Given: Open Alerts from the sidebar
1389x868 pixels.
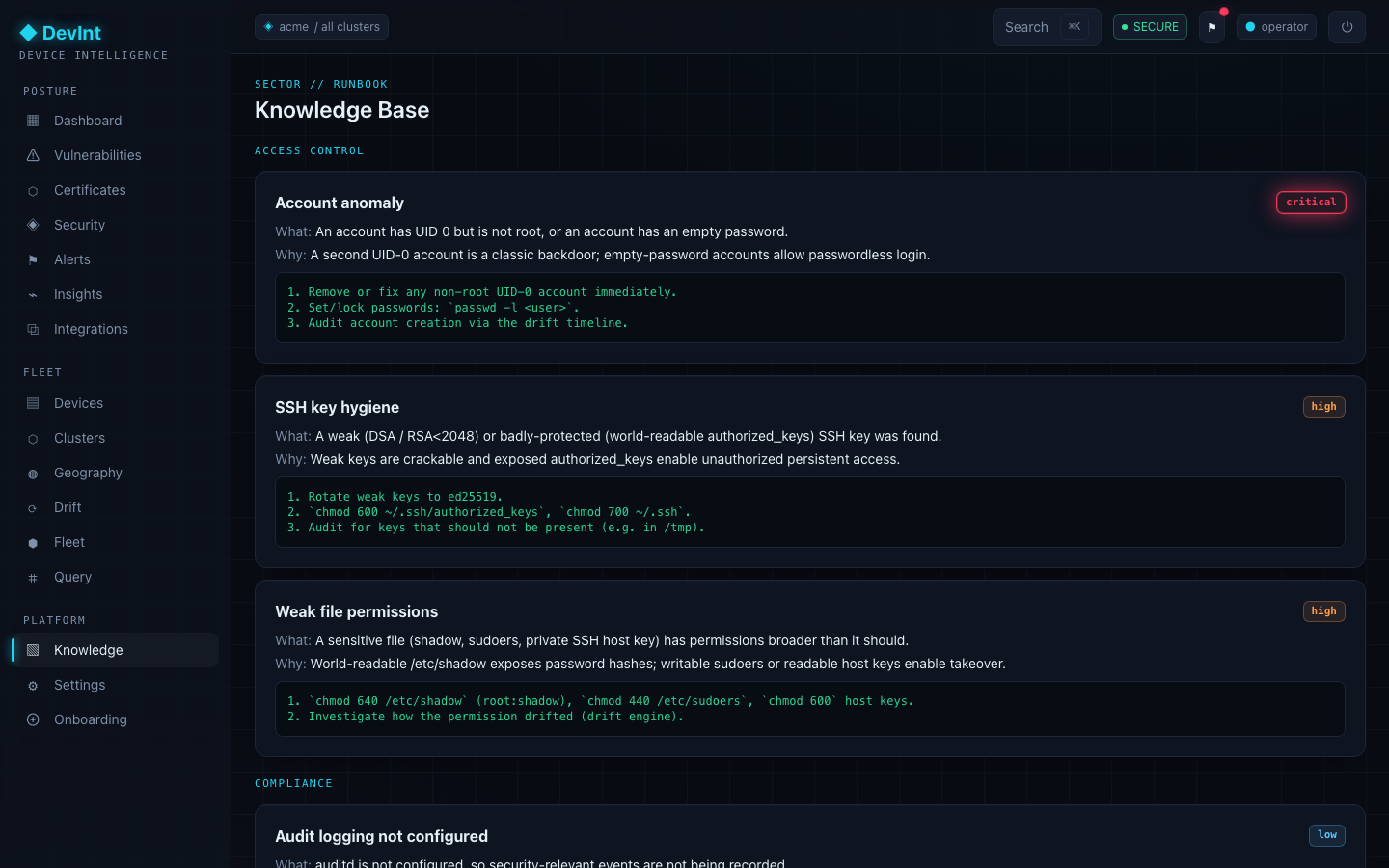Looking at the screenshot, I should coord(116,259).
